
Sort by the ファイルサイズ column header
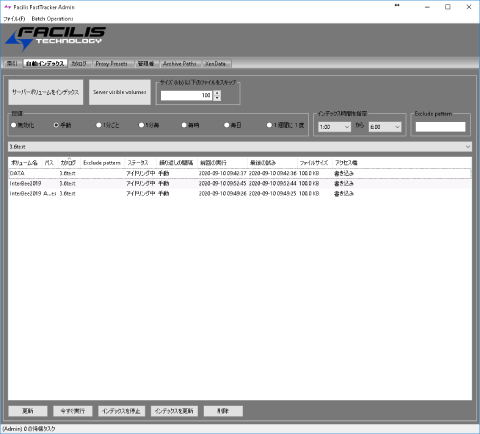point(314,163)
